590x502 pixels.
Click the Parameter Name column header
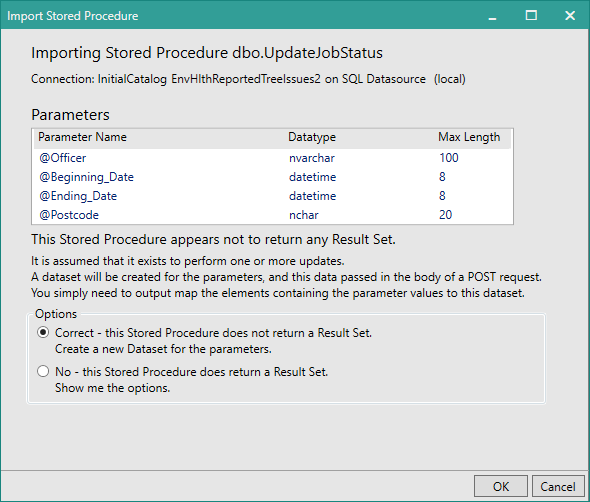pyautogui.click(x=82, y=137)
